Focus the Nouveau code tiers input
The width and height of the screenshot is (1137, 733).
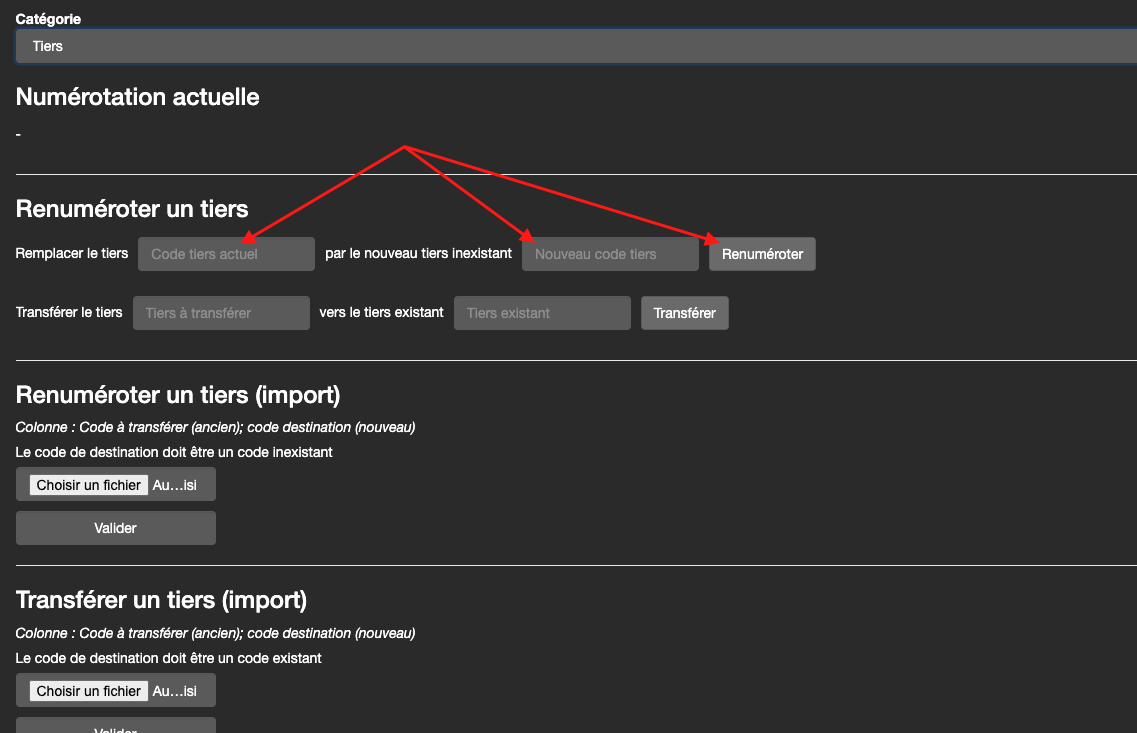click(610, 254)
